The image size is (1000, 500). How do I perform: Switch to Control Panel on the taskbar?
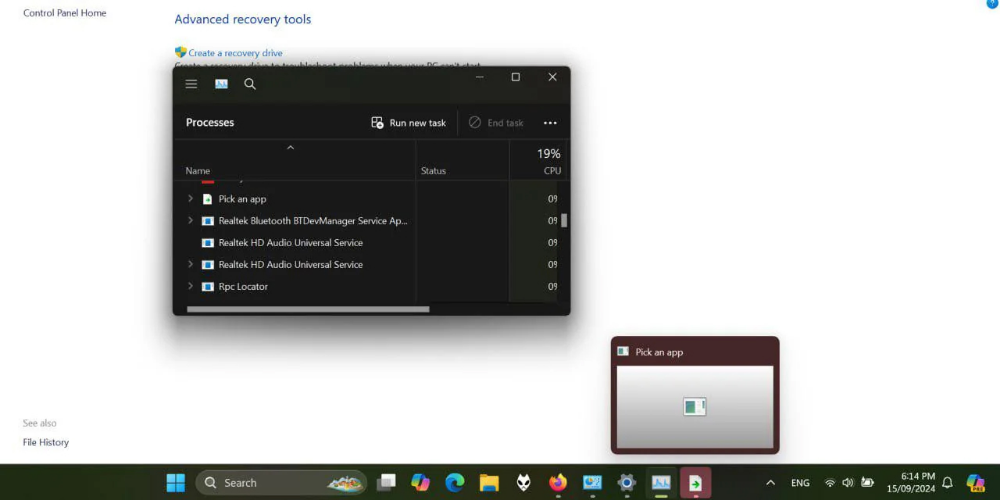pos(592,483)
